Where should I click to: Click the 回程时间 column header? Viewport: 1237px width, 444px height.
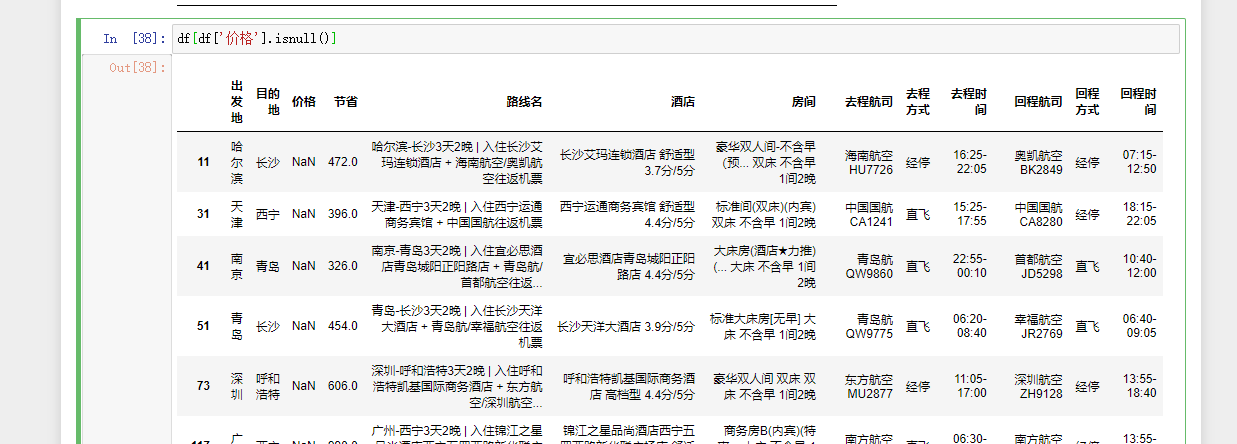click(1138, 102)
